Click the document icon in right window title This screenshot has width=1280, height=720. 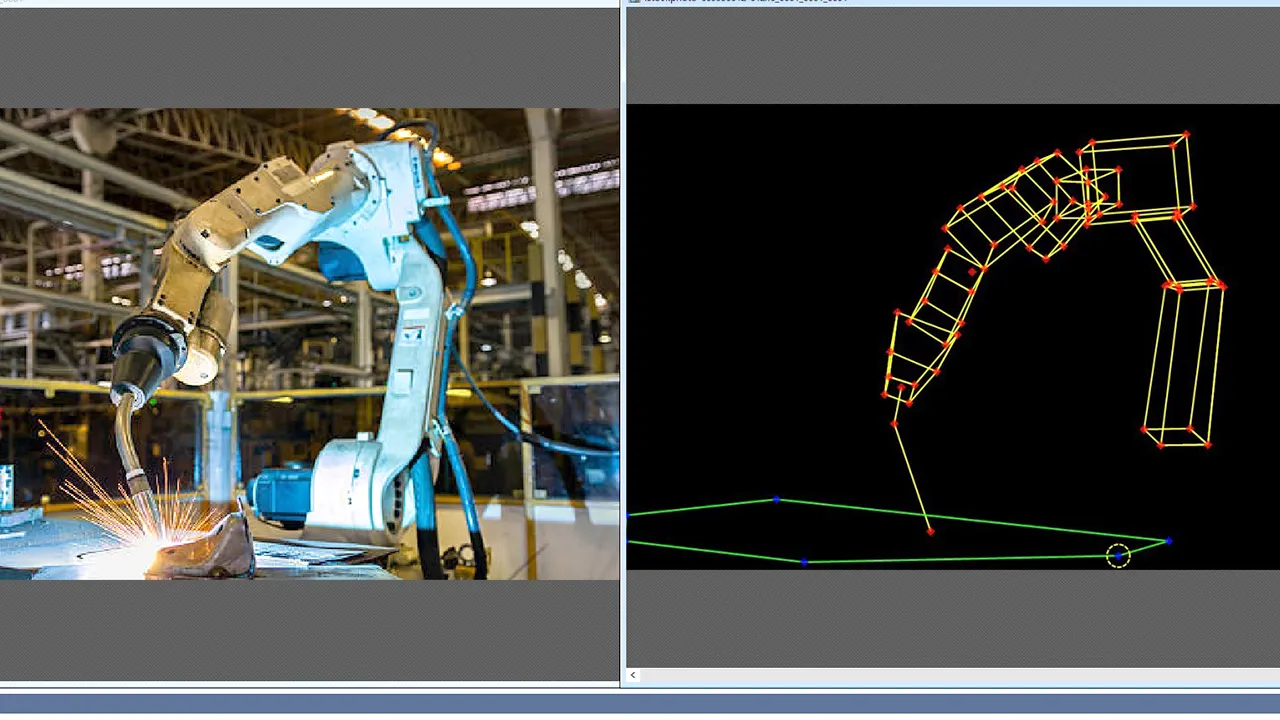coord(634,2)
